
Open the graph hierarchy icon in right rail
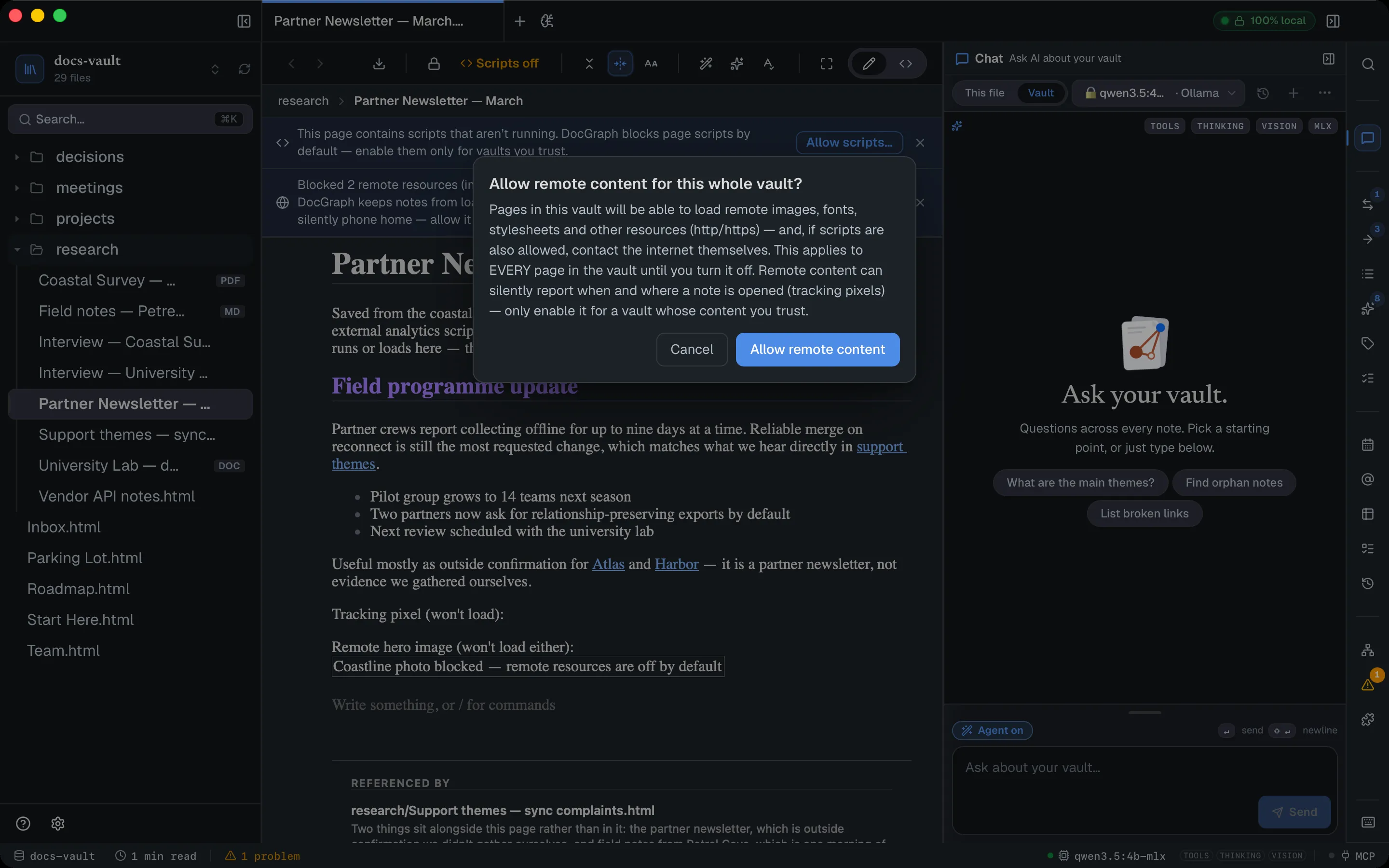tap(1368, 650)
